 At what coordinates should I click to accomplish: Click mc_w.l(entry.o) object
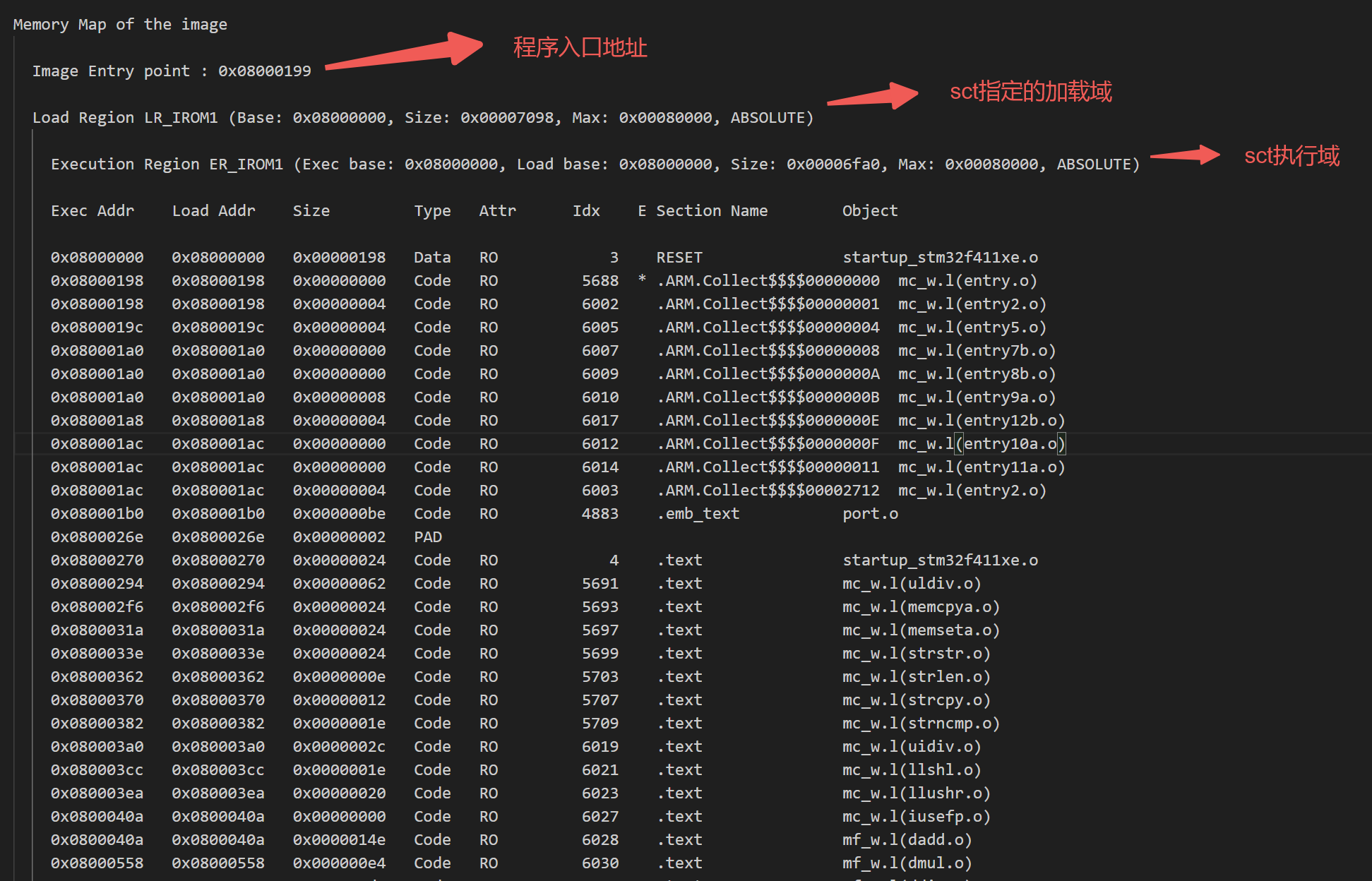click(968, 281)
